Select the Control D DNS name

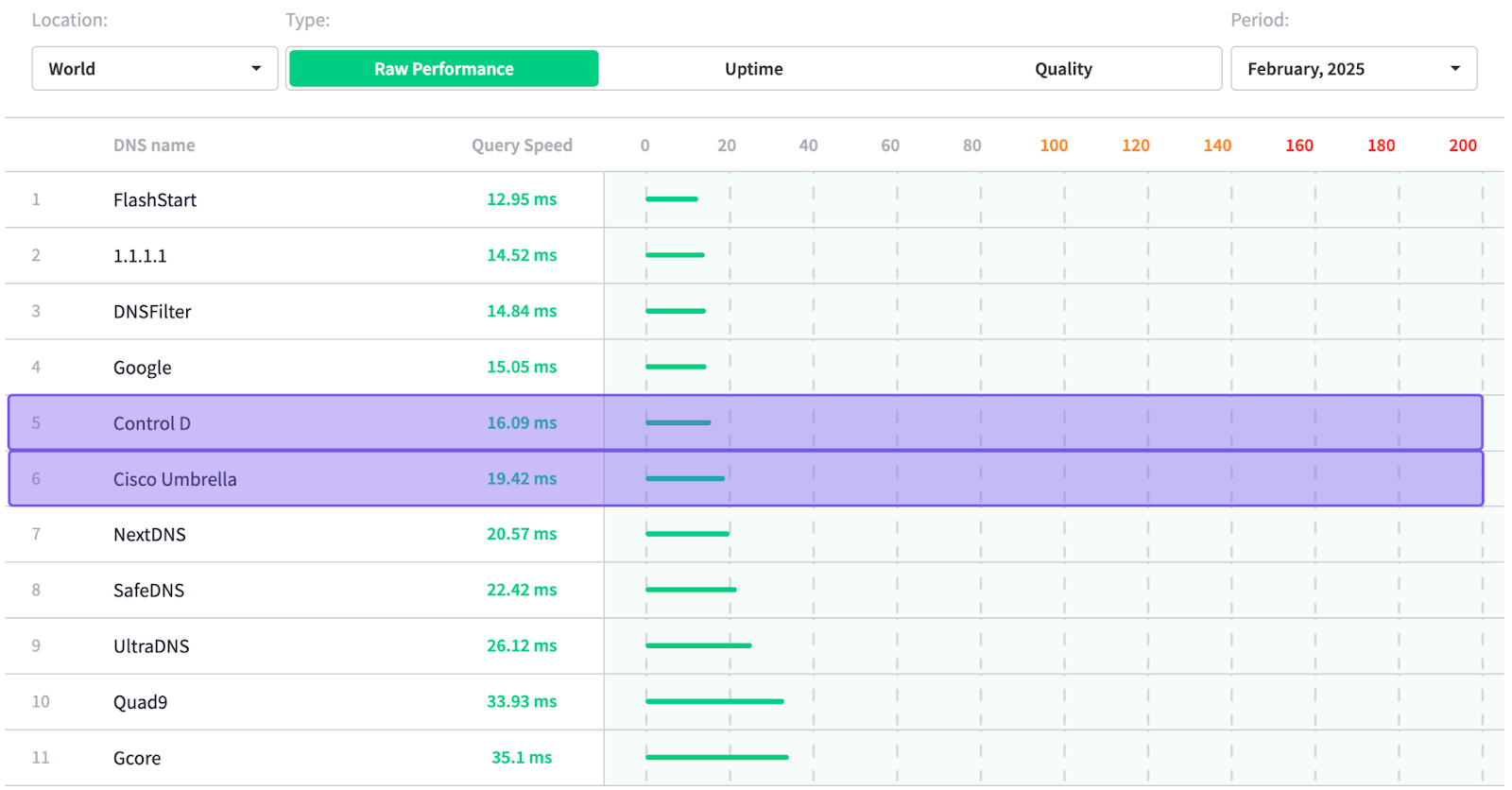pyautogui.click(x=152, y=423)
